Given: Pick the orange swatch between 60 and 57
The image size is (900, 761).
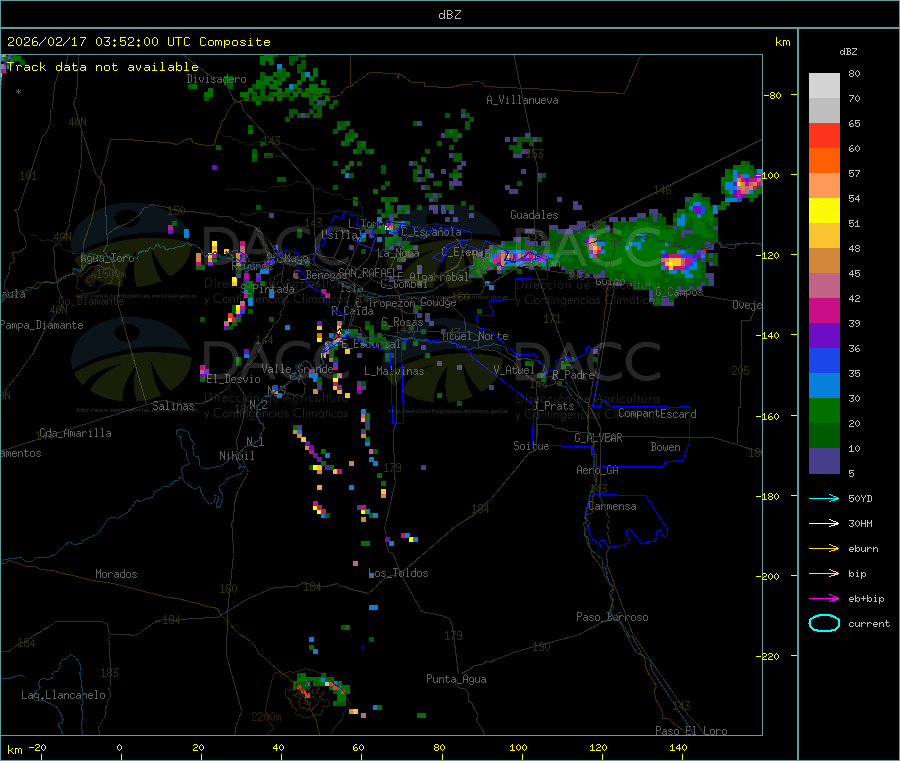Looking at the screenshot, I should pos(824,161).
